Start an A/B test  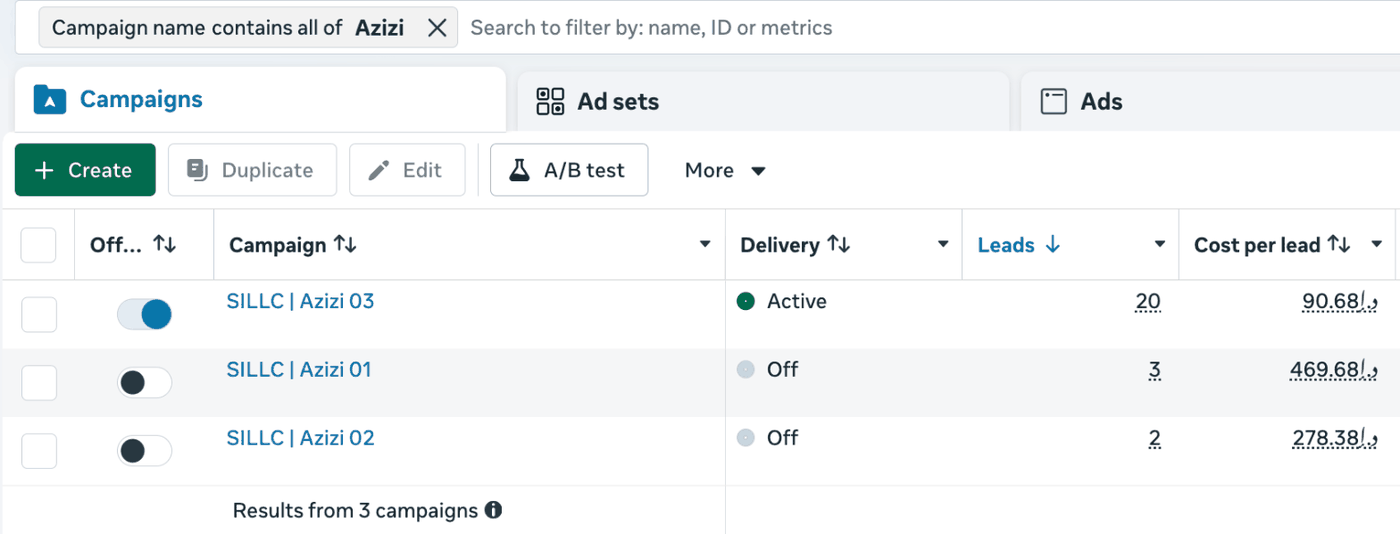pos(569,170)
